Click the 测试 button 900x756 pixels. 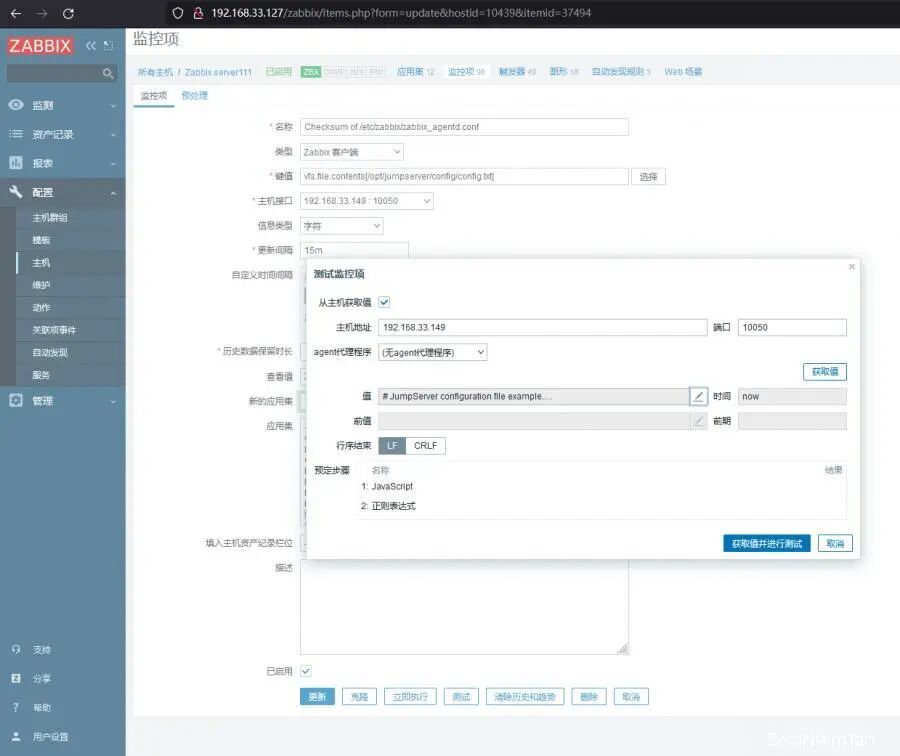[x=461, y=696]
